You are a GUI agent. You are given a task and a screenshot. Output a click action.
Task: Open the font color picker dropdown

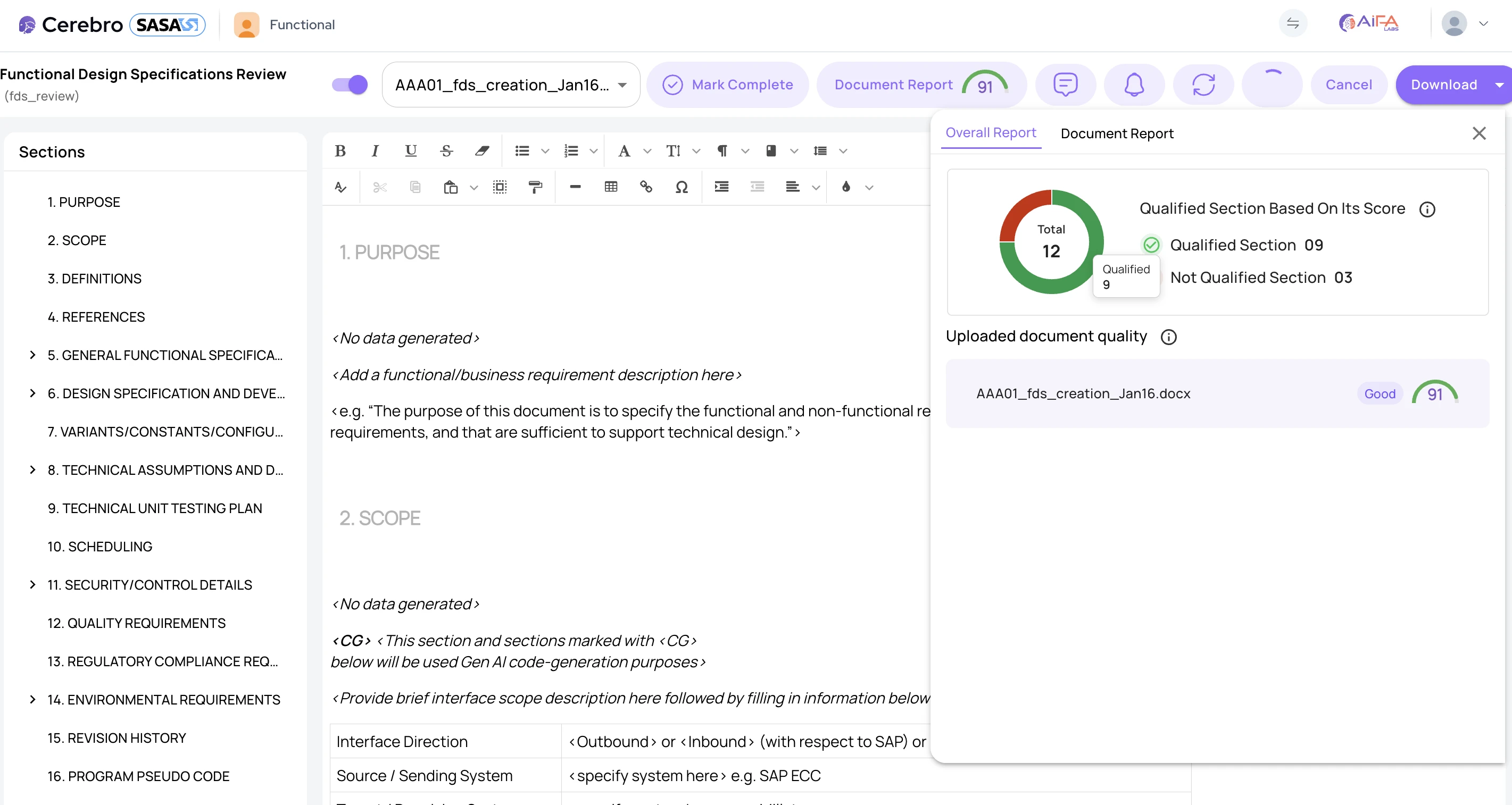(x=869, y=187)
